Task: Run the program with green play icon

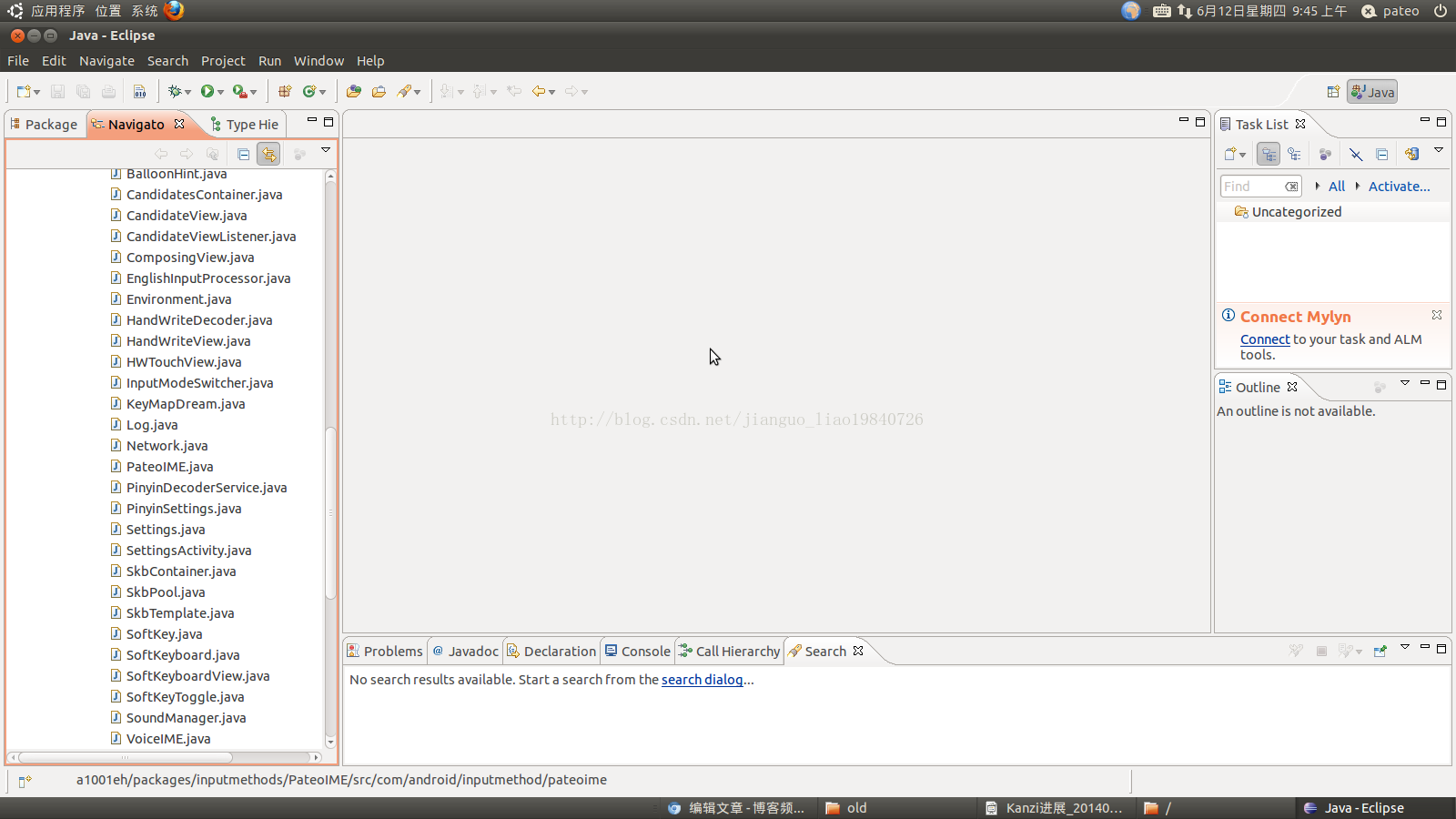Action: click(207, 91)
